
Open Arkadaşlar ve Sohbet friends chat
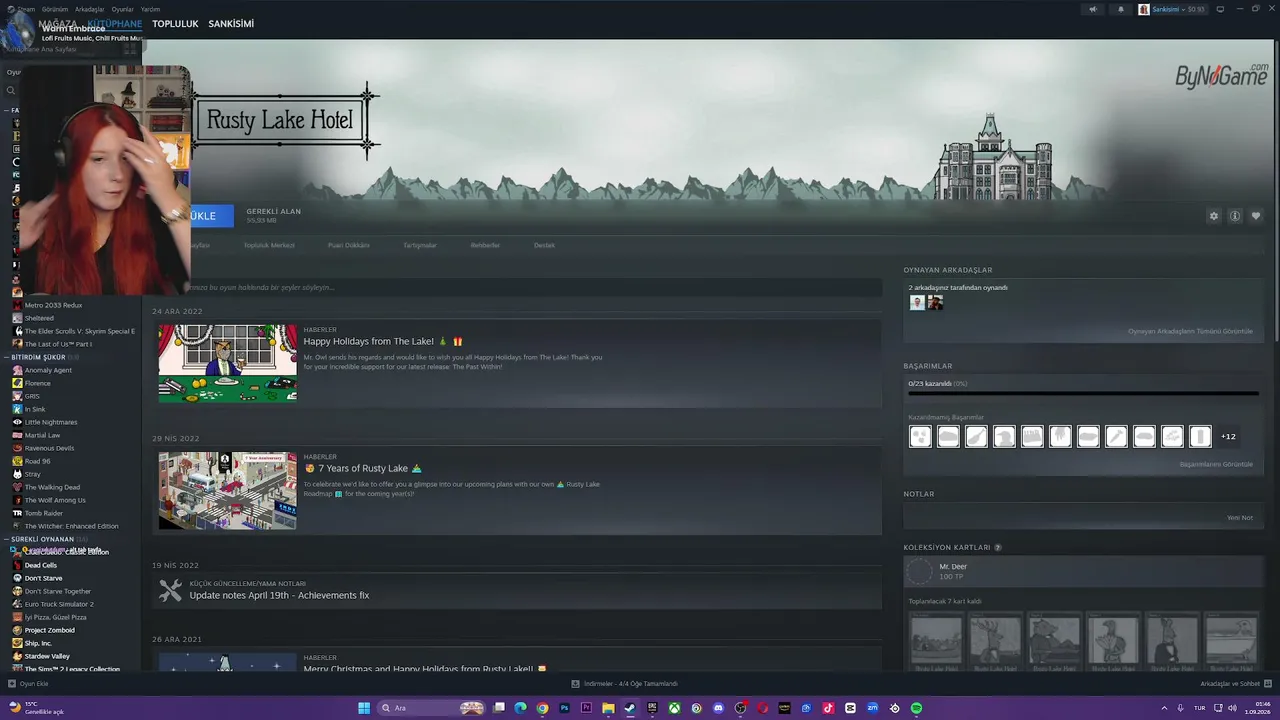(x=1236, y=684)
